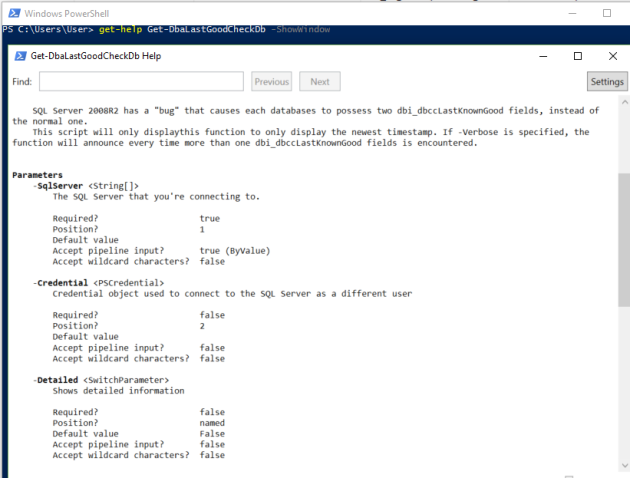Click the <SwitchParameter> type text
The image size is (630, 478).
126,380
